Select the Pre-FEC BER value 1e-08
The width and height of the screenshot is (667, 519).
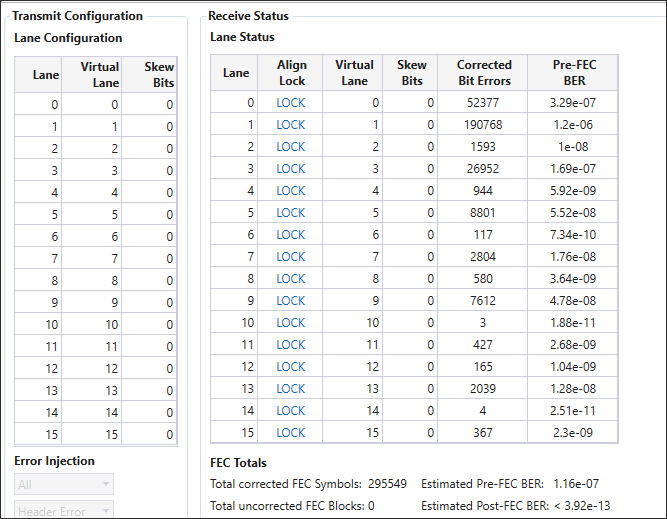pyautogui.click(x=573, y=147)
